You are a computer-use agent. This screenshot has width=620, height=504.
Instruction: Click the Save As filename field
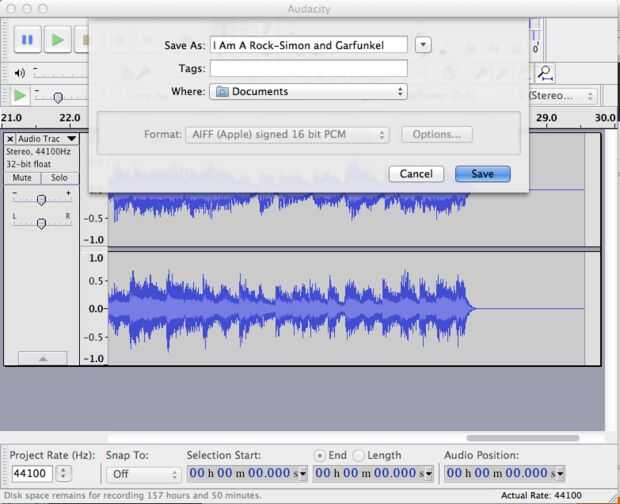[x=308, y=45]
